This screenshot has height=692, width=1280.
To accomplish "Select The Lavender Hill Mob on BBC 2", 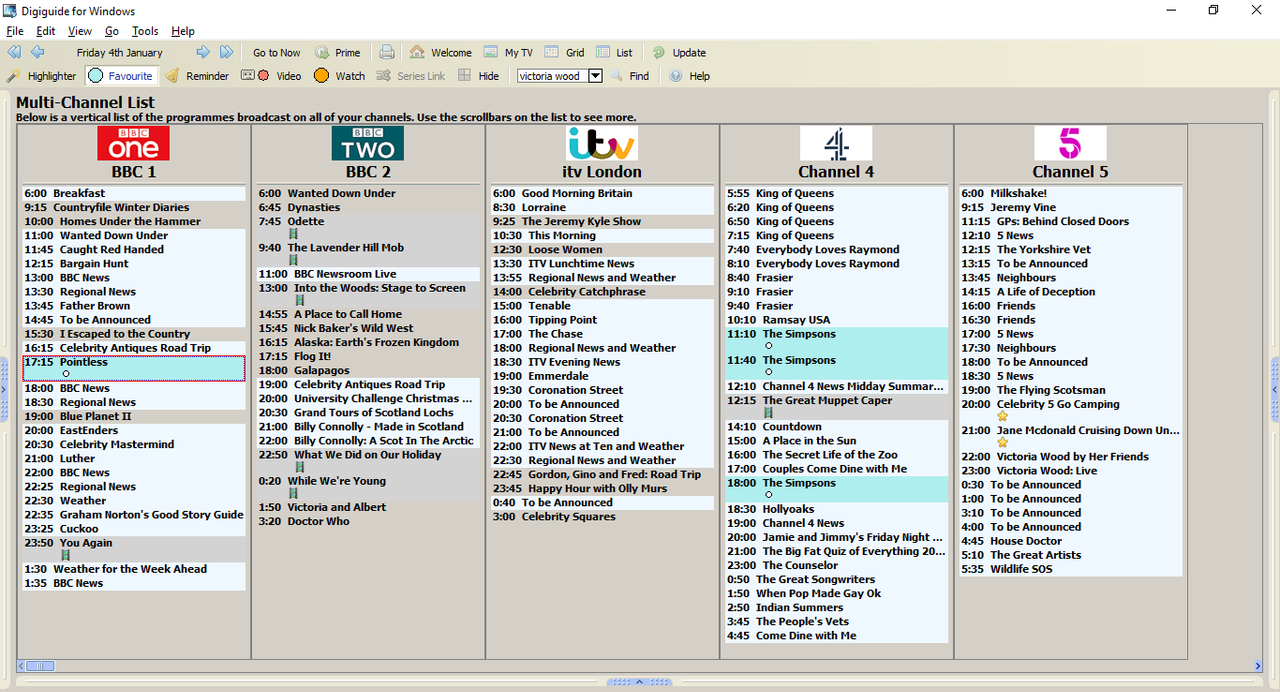I will 368,254.
